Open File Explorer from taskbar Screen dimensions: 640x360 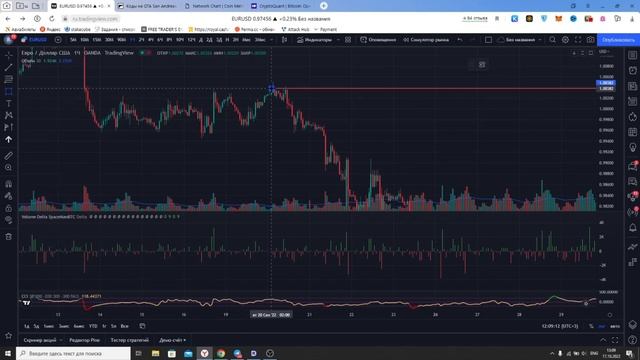[x=156, y=353]
